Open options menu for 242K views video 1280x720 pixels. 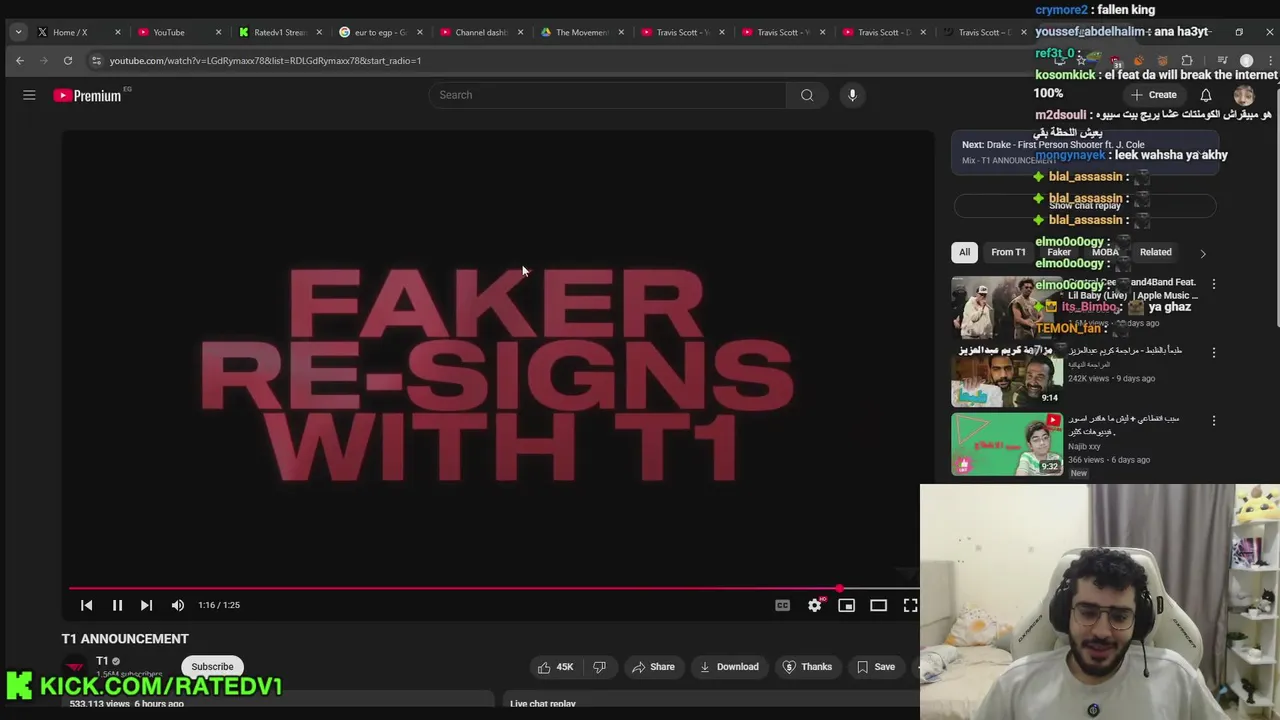(1214, 353)
